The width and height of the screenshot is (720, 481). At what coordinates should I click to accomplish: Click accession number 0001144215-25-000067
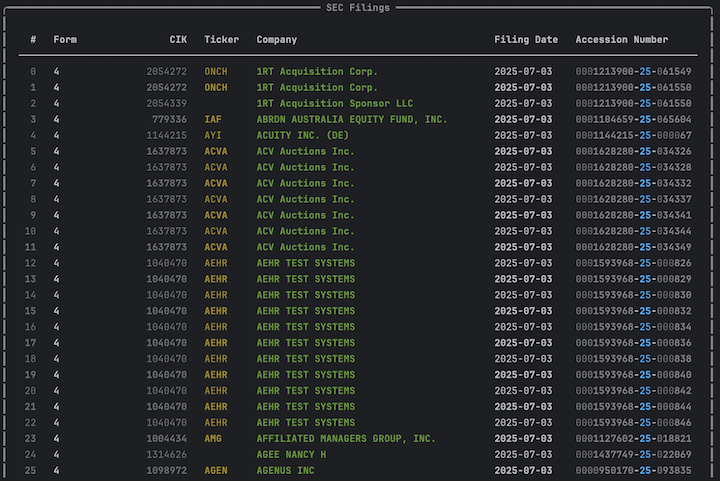point(633,135)
